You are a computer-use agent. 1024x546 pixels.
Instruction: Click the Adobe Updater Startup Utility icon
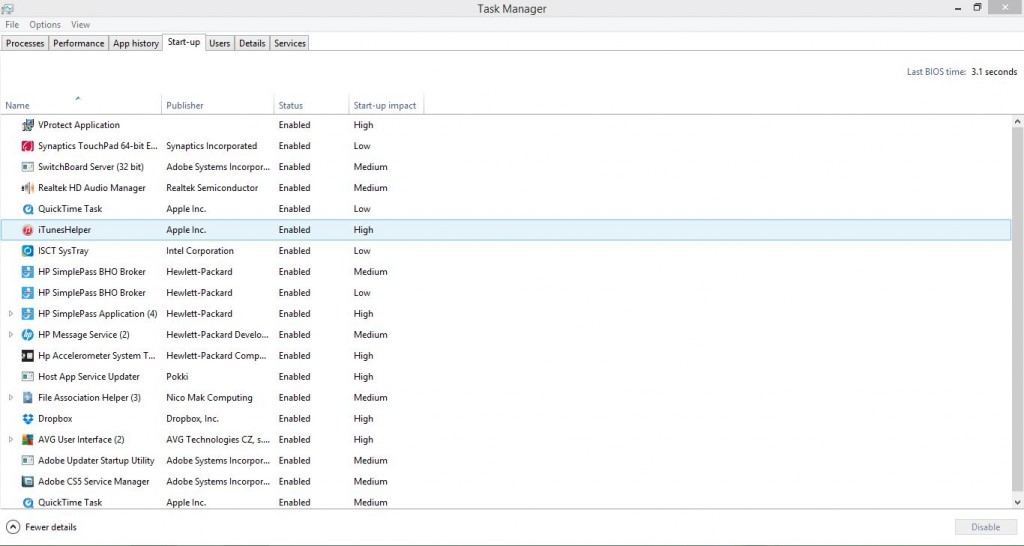27,460
